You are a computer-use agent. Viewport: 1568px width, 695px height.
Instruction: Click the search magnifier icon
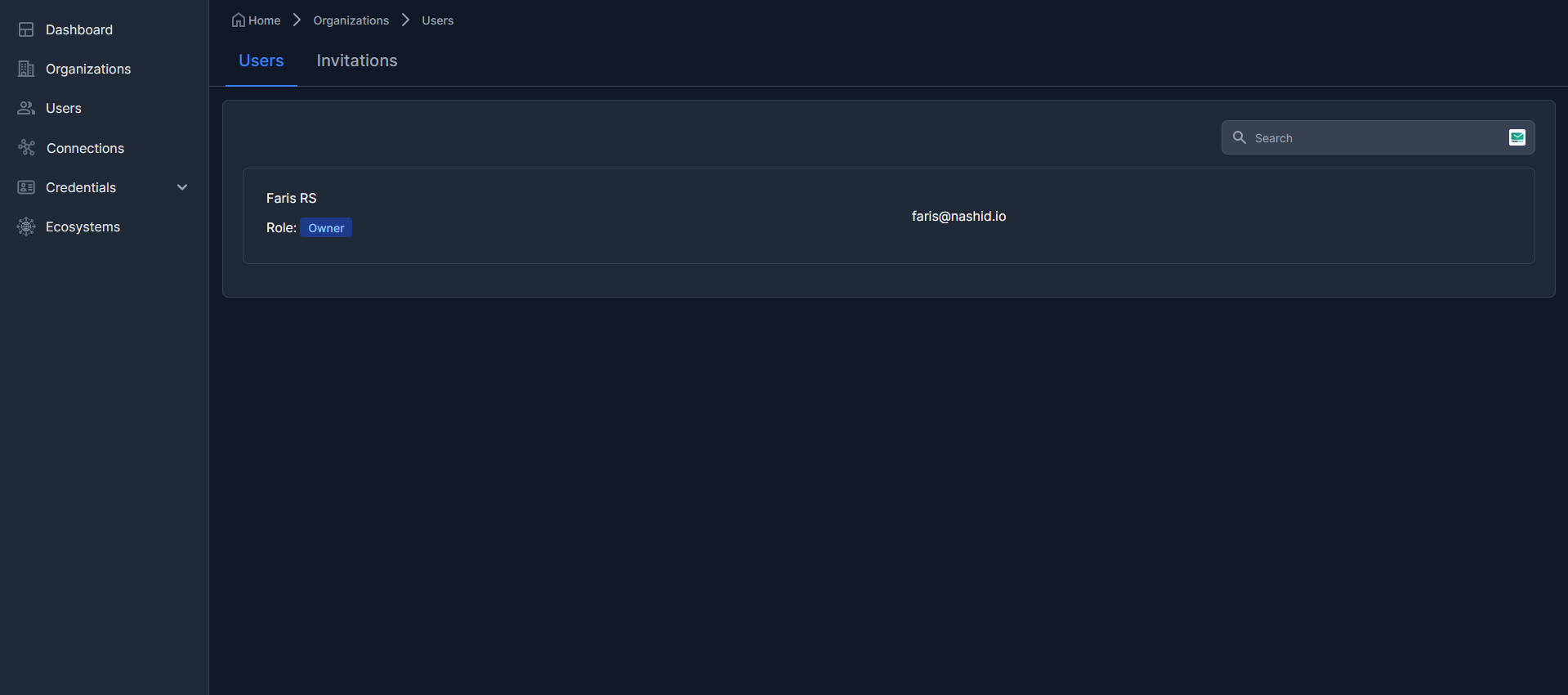coord(1240,137)
